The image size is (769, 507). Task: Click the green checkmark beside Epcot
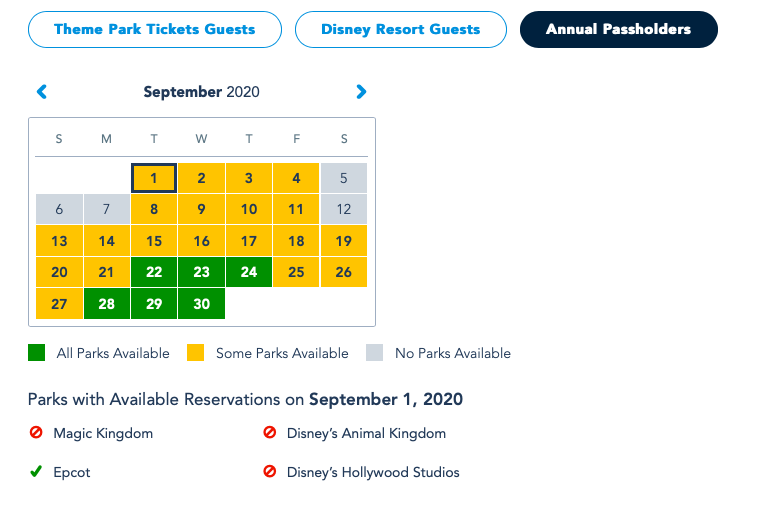(36, 472)
